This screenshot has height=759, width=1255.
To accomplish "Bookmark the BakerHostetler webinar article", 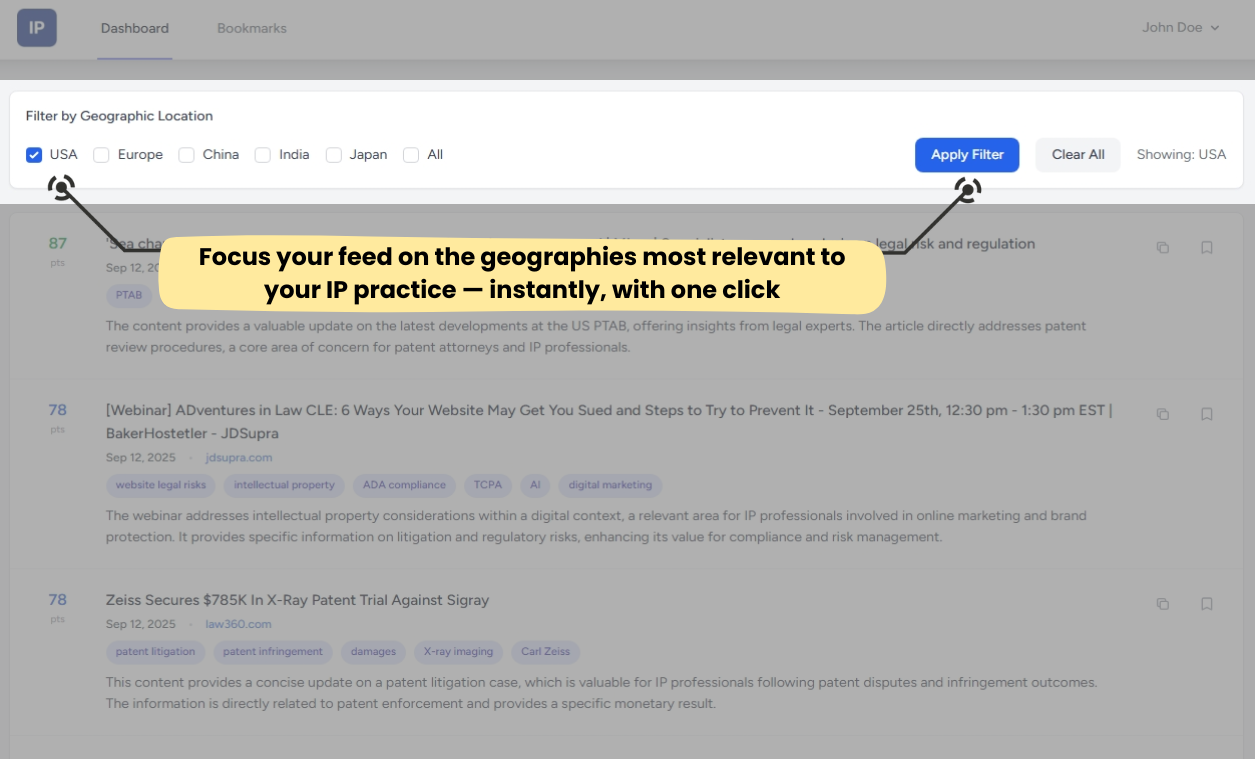I will point(1206,413).
